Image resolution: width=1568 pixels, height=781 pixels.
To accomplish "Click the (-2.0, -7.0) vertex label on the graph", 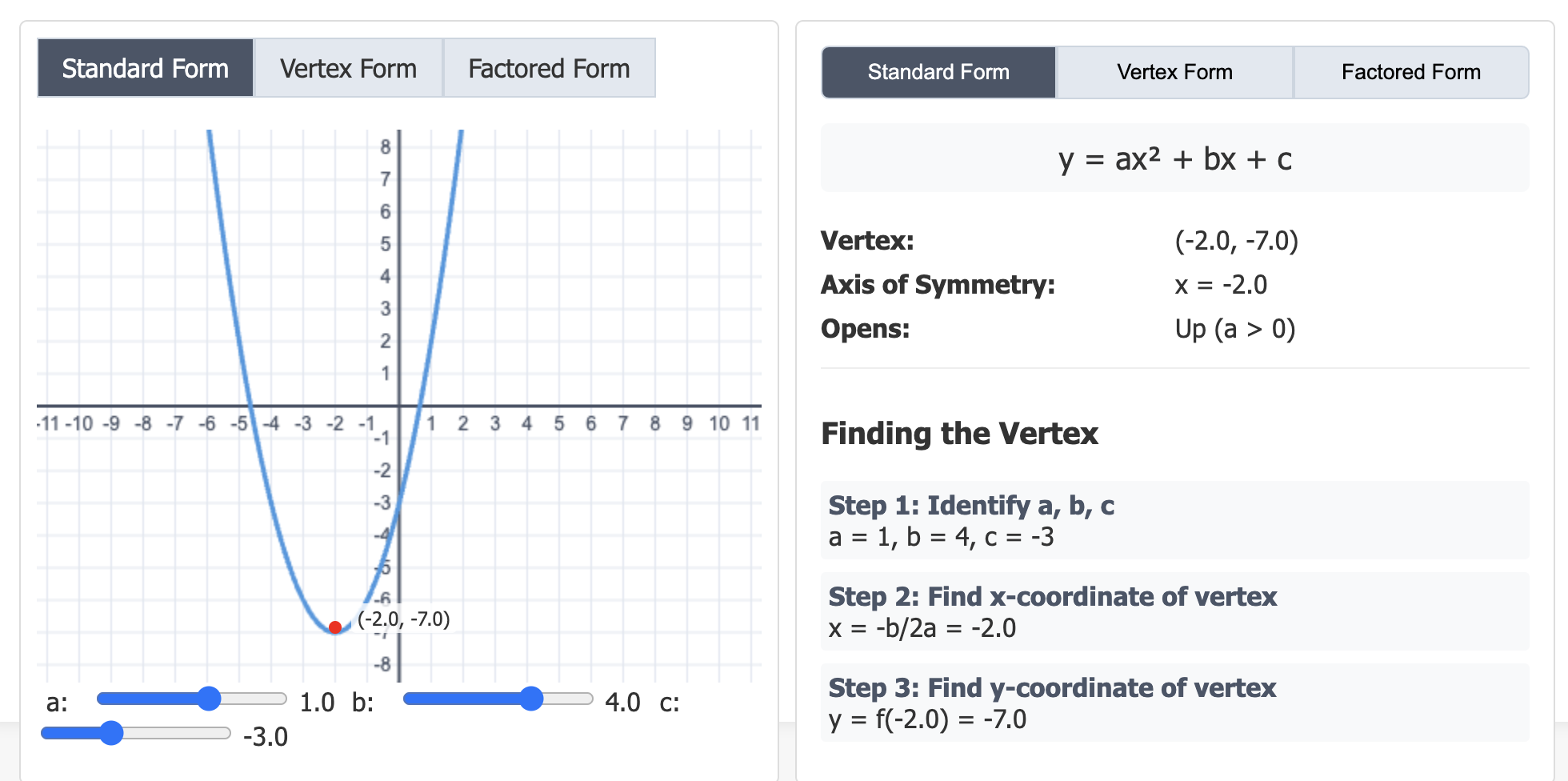I will pyautogui.click(x=404, y=619).
